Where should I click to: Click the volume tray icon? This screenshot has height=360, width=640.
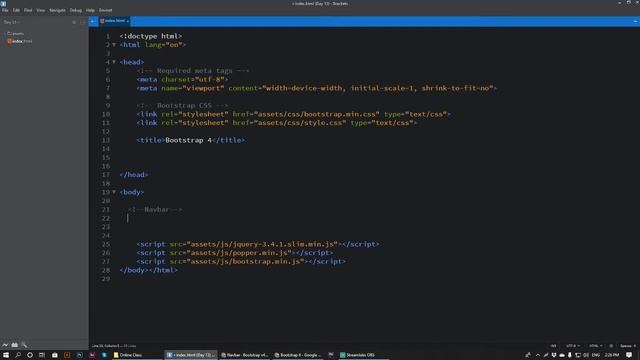click(586, 355)
